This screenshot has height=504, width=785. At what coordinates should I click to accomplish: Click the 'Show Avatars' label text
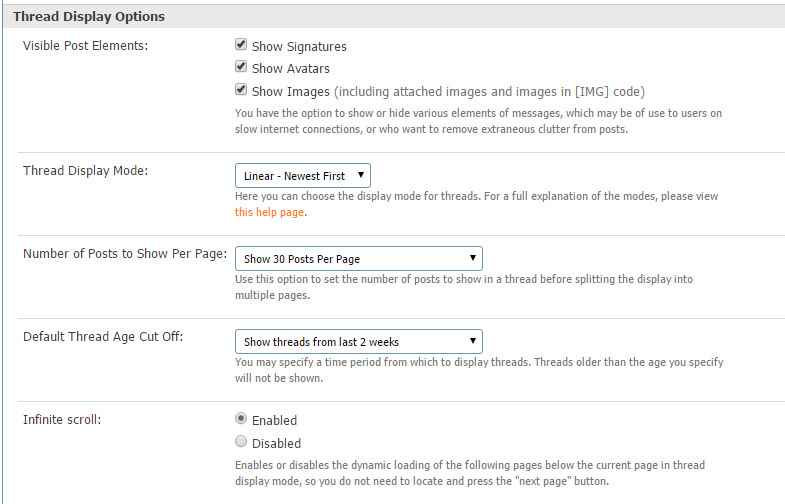tap(291, 69)
